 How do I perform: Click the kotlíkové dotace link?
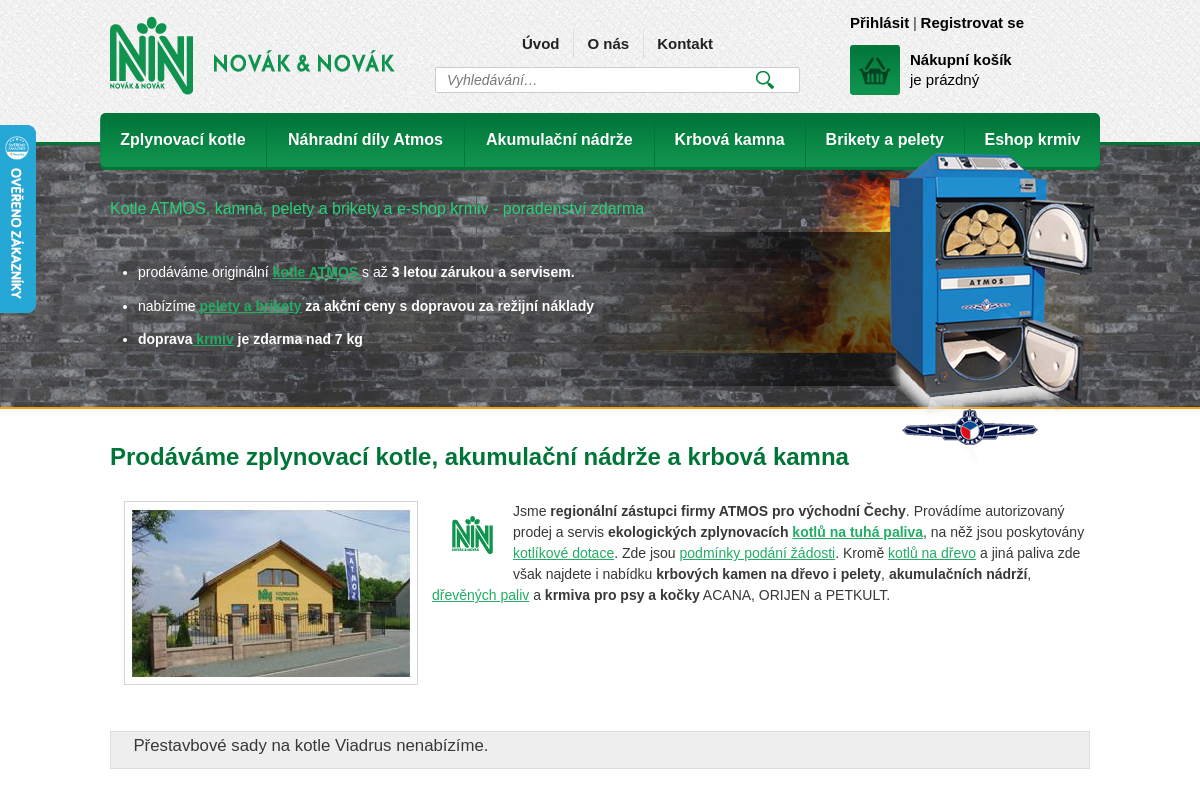(563, 552)
